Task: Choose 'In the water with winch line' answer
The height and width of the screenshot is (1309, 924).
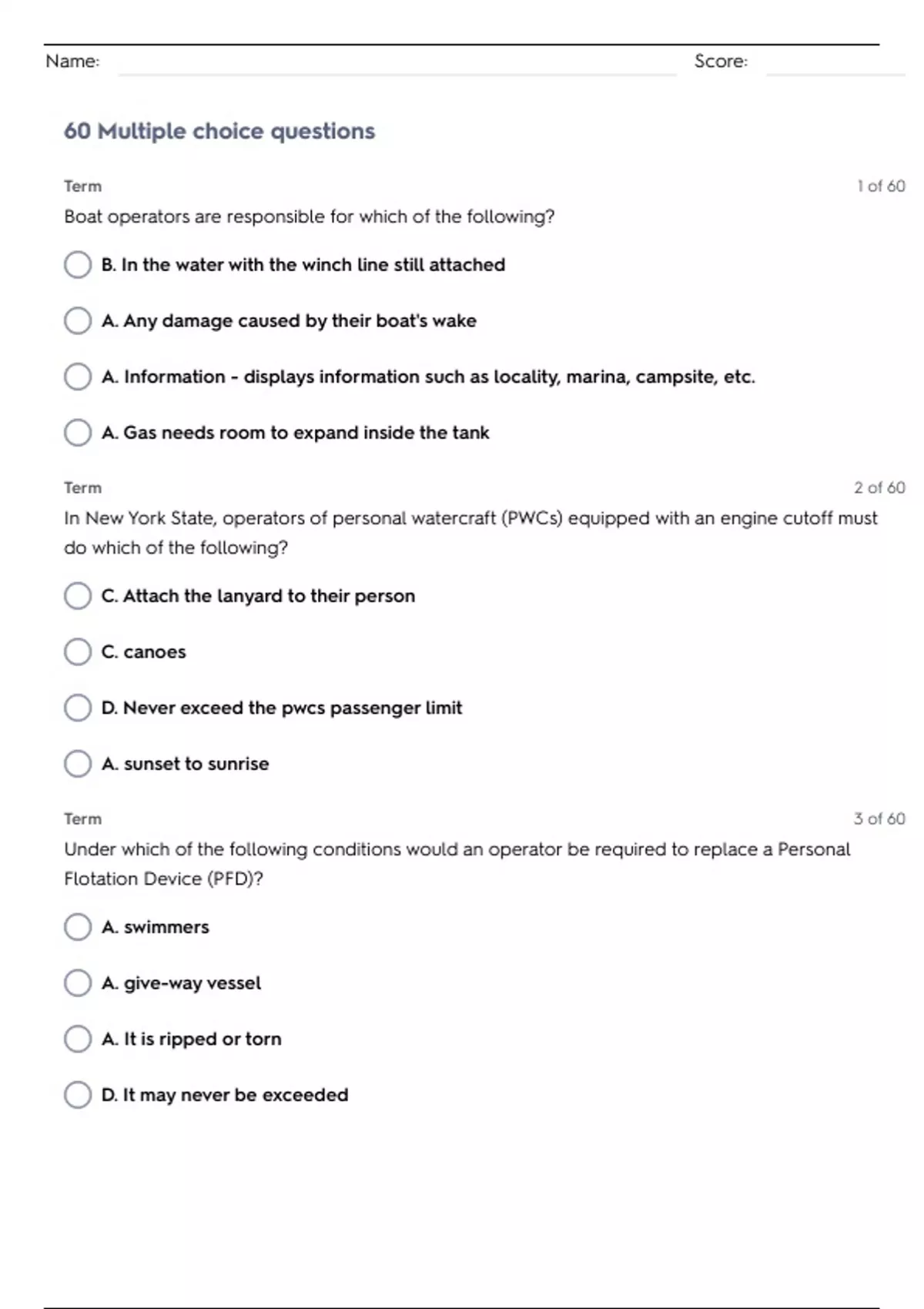Action: [x=78, y=265]
